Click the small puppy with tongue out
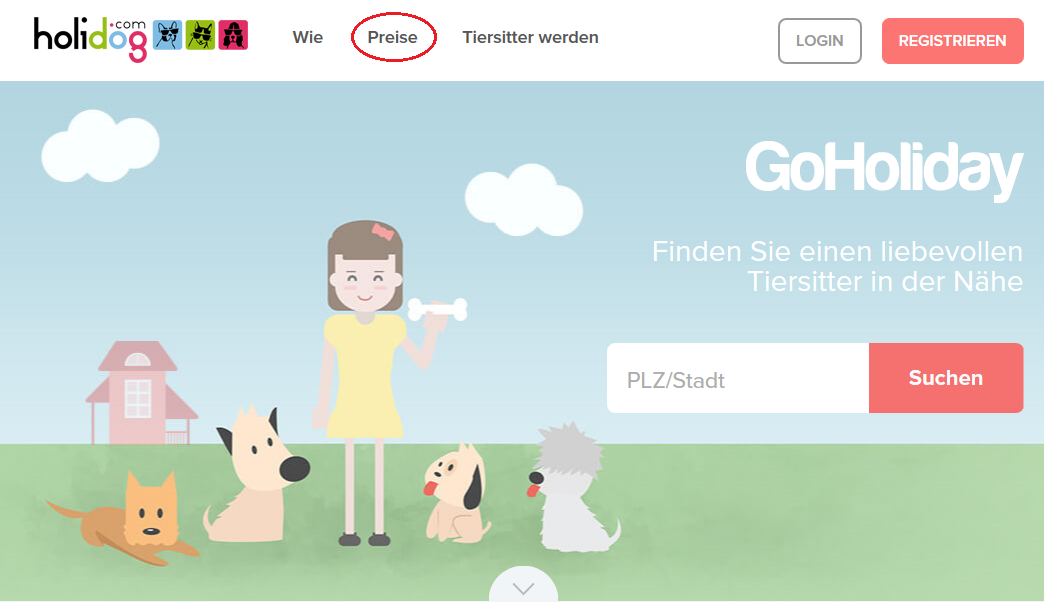The image size is (1044, 602). click(x=455, y=495)
